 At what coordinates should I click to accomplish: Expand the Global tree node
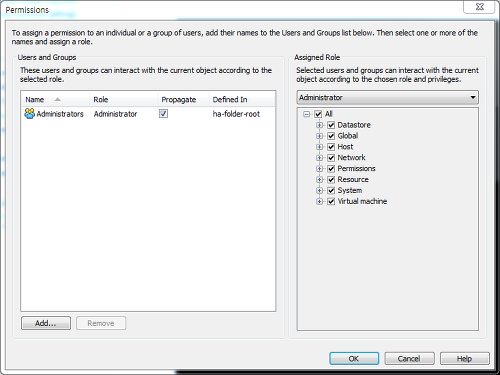click(320, 136)
